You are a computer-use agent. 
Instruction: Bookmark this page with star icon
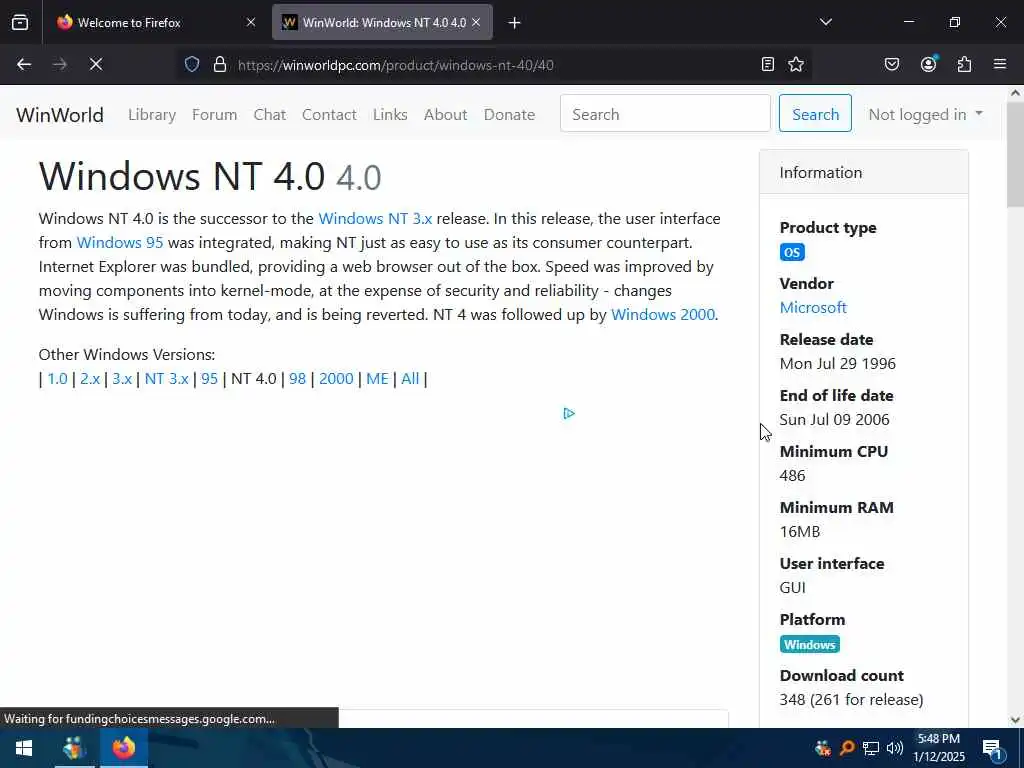tap(796, 65)
